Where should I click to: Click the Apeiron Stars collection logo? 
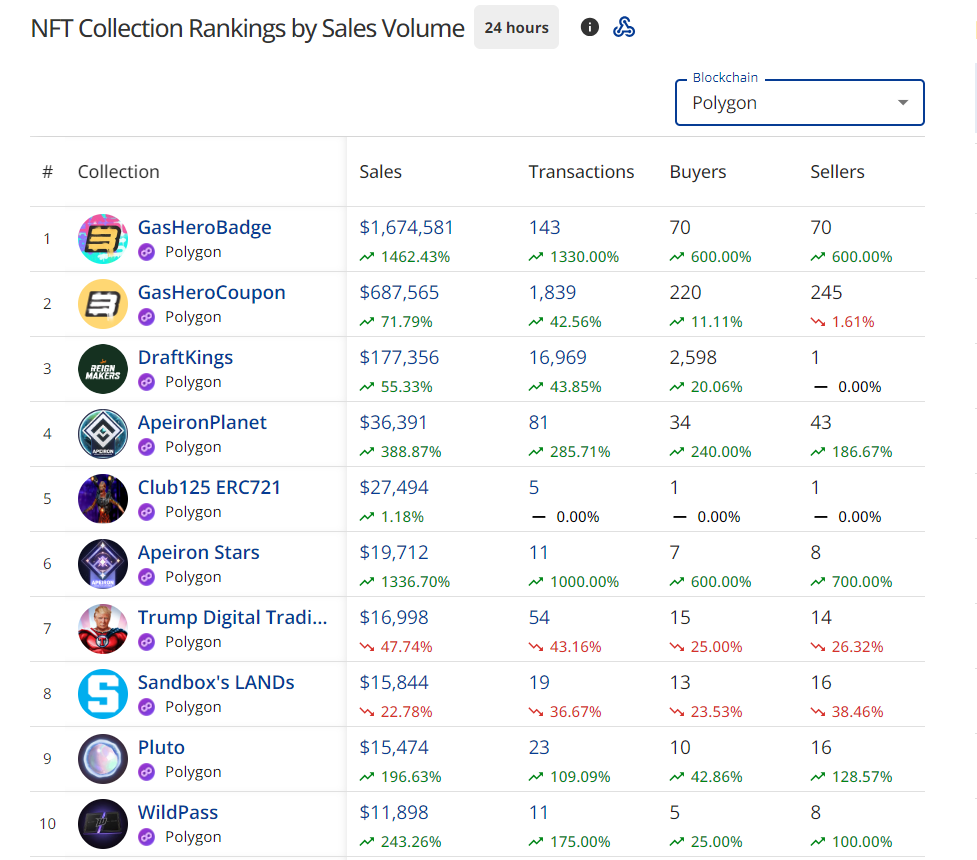tap(103, 564)
